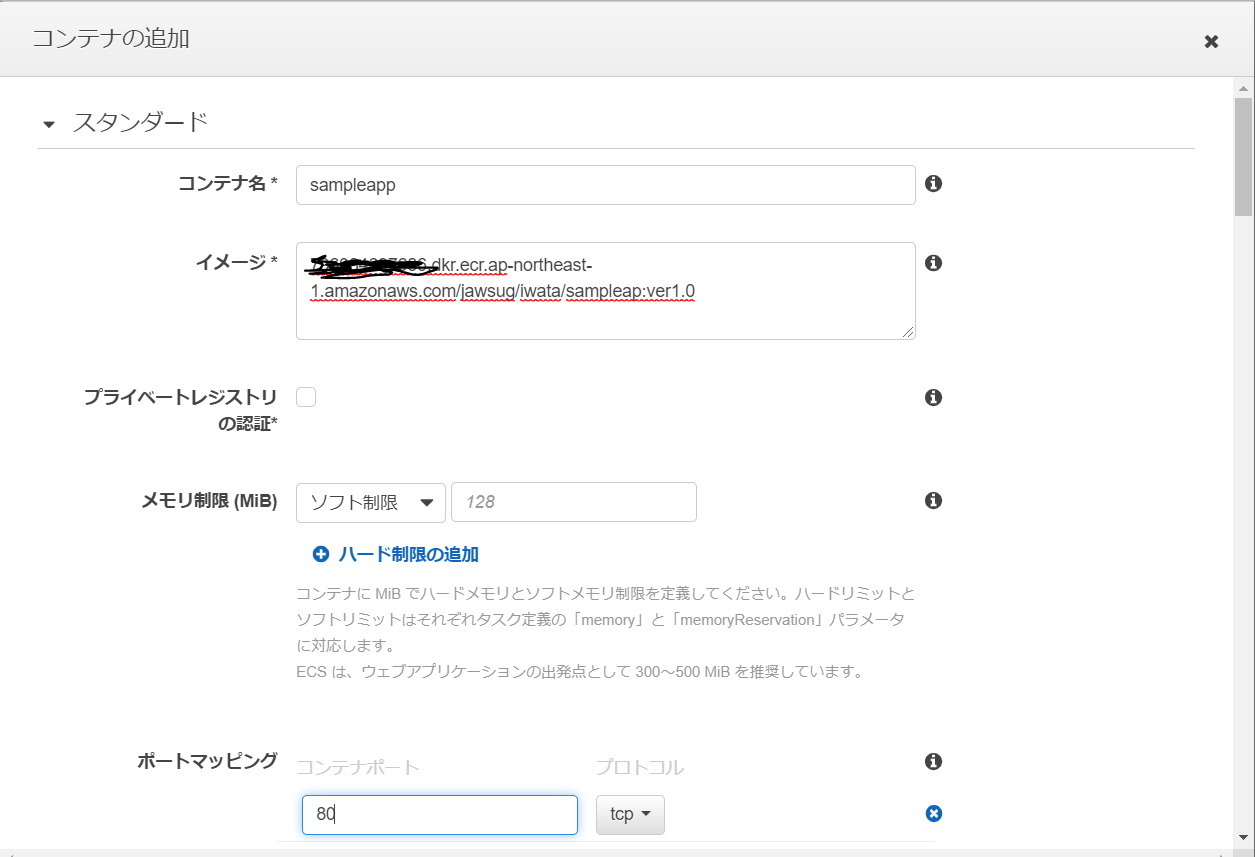
Task: Enable private registry authentication checkbox
Action: click(x=306, y=396)
